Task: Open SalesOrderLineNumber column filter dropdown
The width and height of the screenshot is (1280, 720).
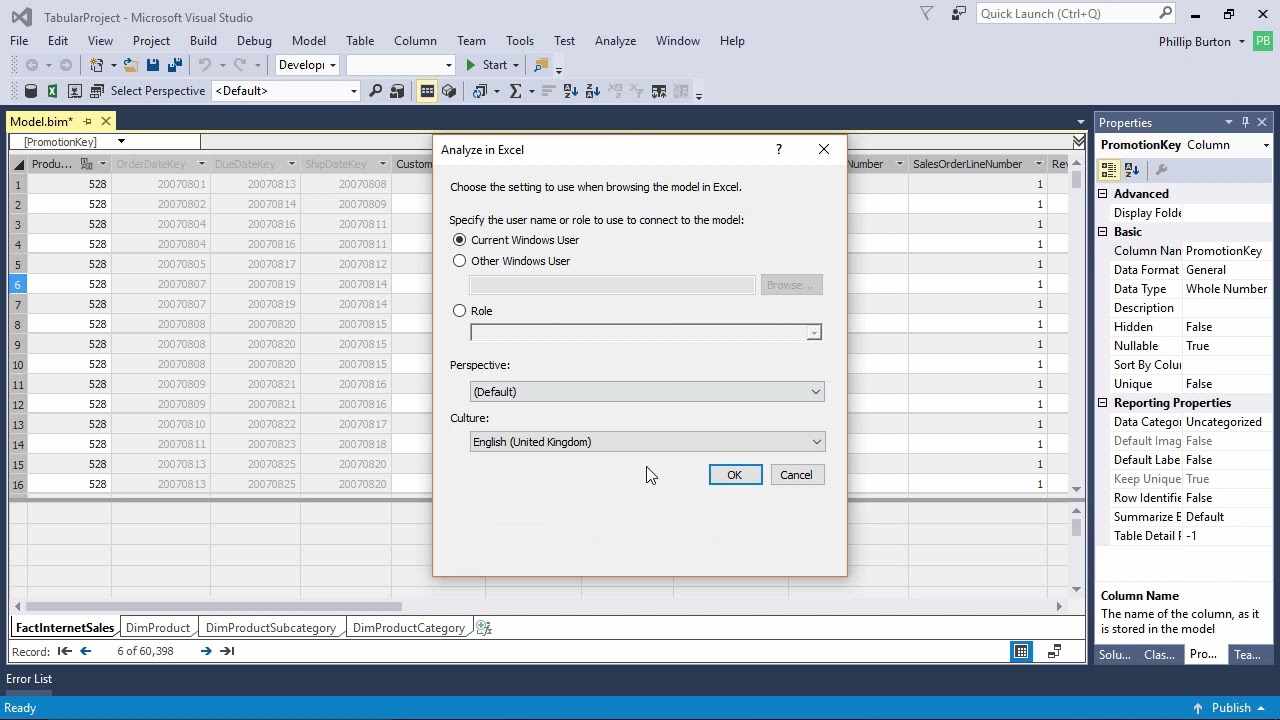Action: pyautogui.click(x=1038, y=164)
